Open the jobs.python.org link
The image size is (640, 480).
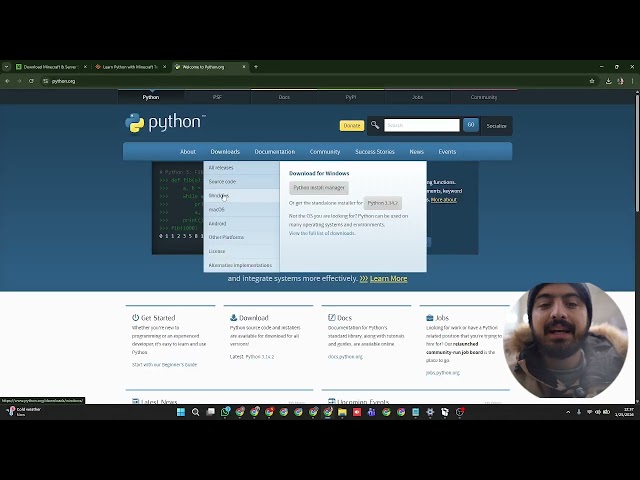442,373
